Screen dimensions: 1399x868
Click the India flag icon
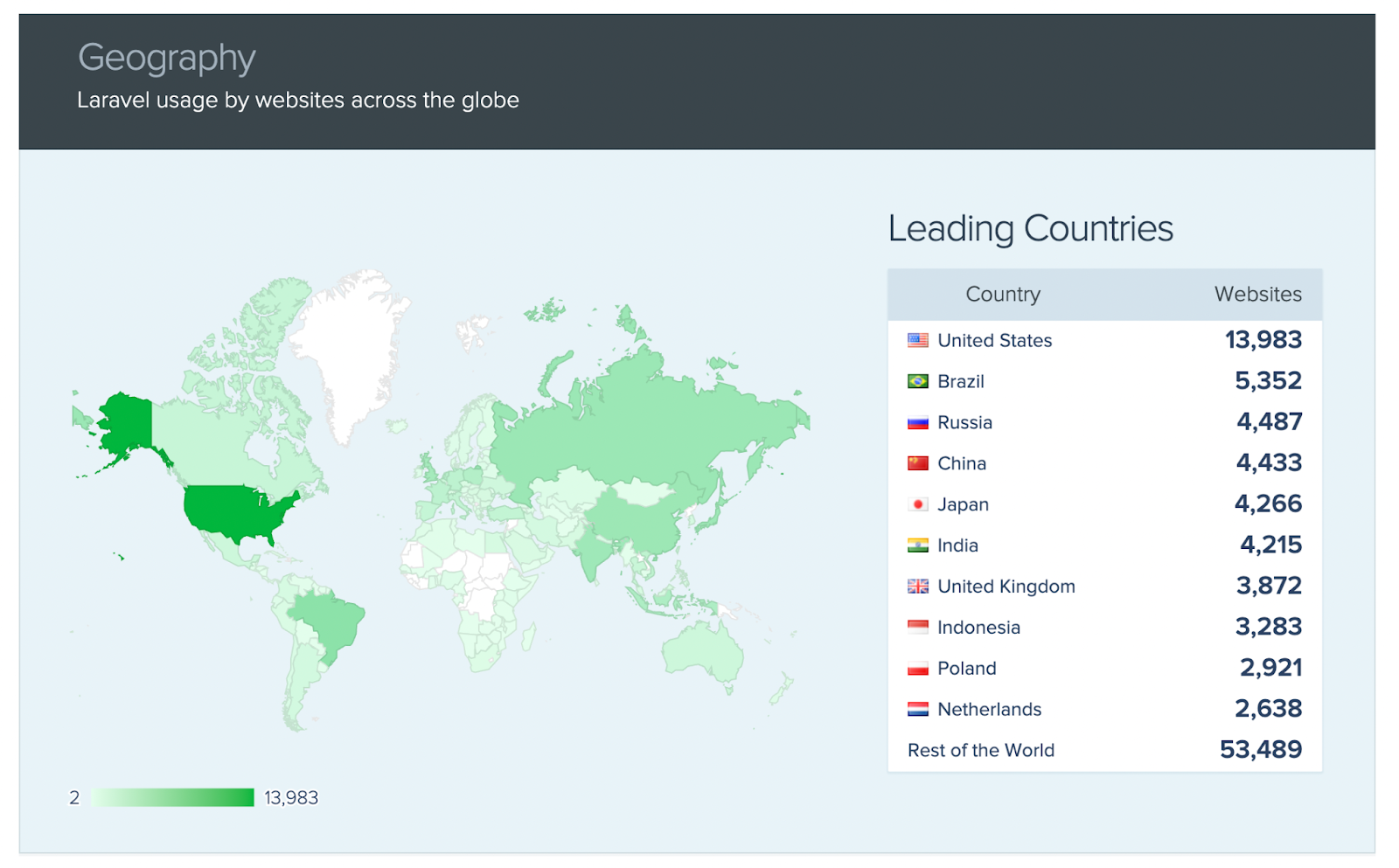pyautogui.click(x=917, y=545)
